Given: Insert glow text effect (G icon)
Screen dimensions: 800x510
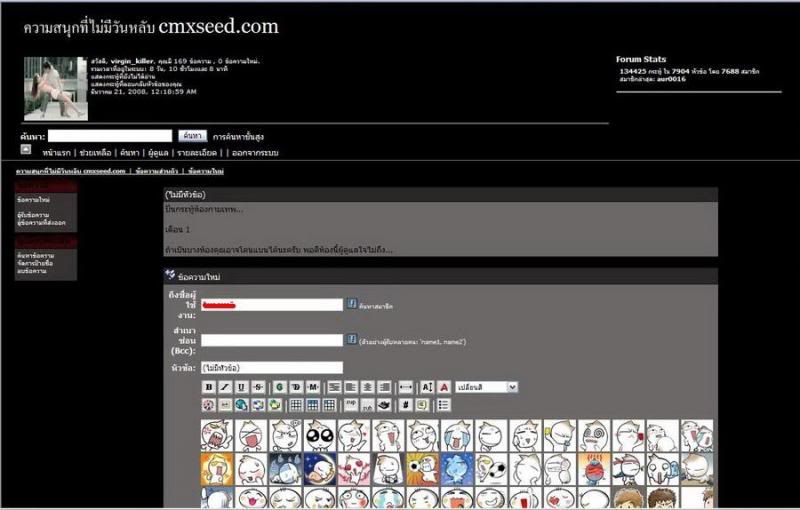Looking at the screenshot, I should (279, 387).
